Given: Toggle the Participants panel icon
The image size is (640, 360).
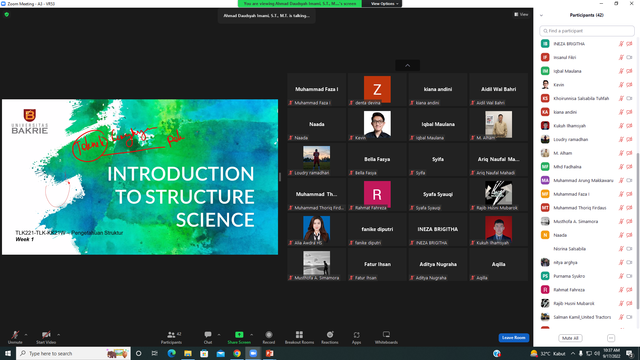Looking at the screenshot, I should [x=171, y=335].
